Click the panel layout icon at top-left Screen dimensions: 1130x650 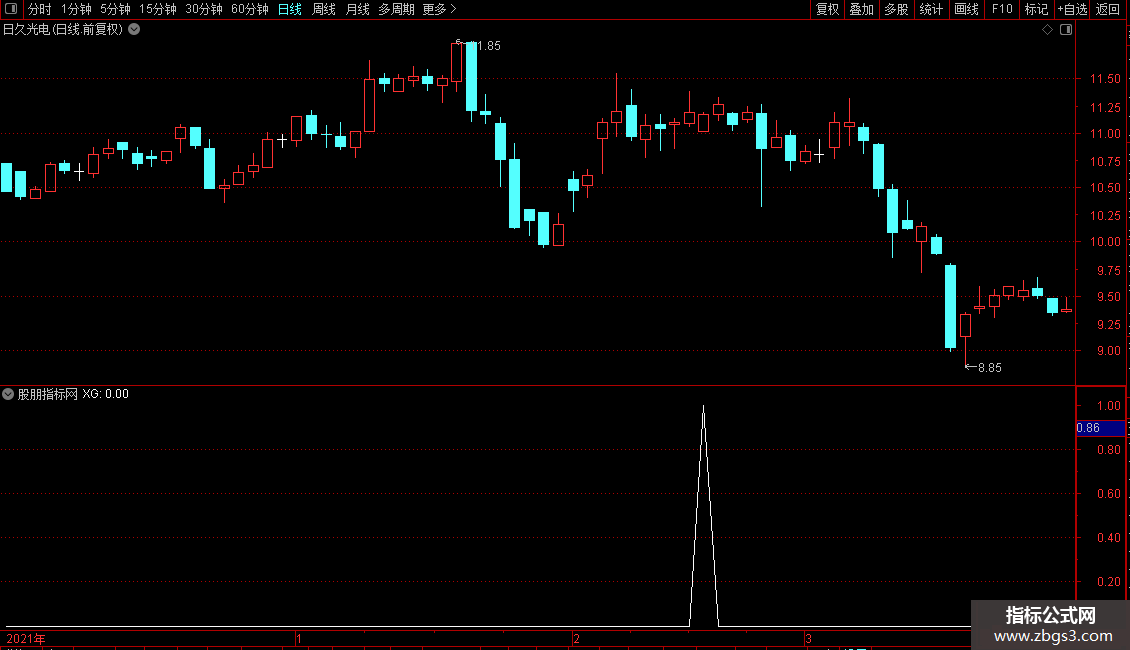pyautogui.click(x=11, y=9)
